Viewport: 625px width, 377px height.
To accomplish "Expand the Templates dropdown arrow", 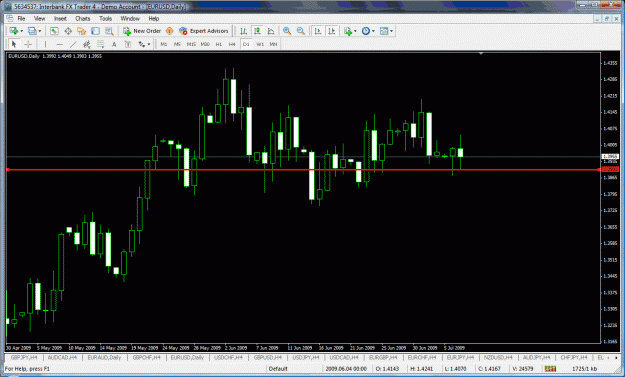I will 391,31.
